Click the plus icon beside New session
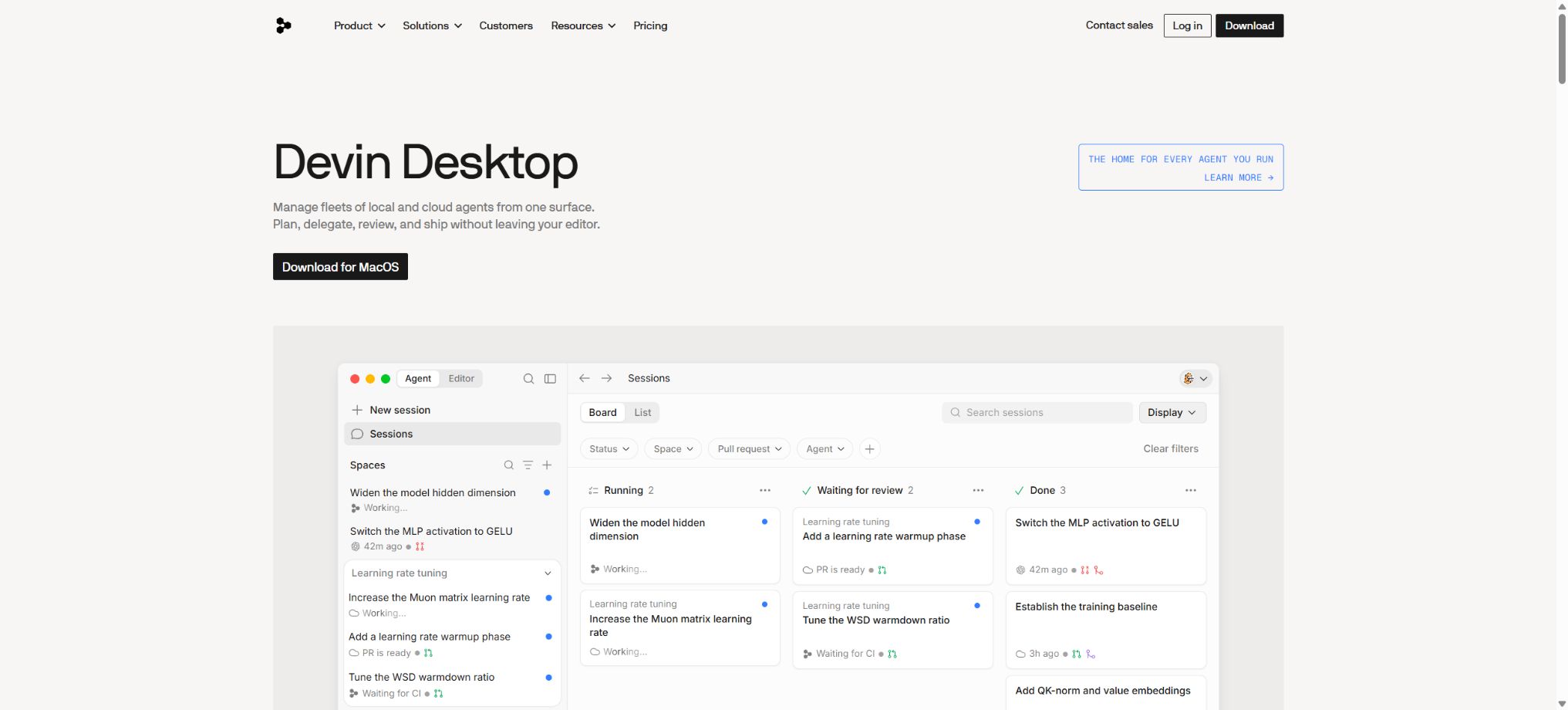Viewport: 1568px width, 710px height. click(357, 410)
